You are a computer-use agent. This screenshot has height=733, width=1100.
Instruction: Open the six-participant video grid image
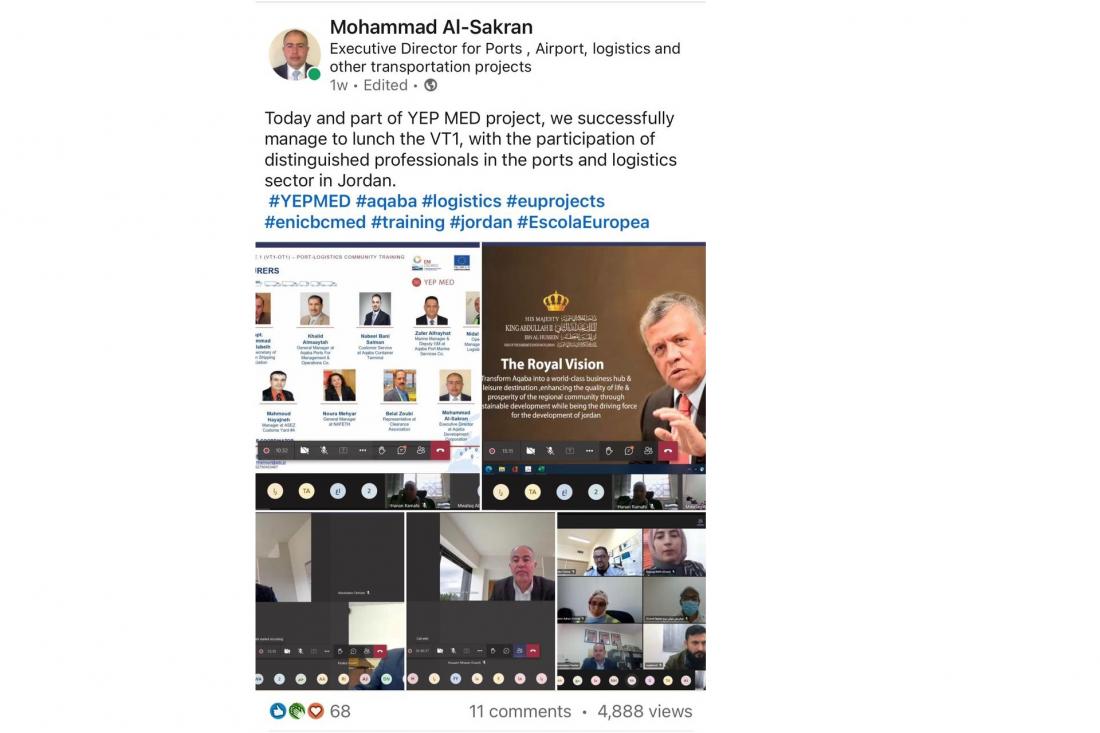pos(631,601)
